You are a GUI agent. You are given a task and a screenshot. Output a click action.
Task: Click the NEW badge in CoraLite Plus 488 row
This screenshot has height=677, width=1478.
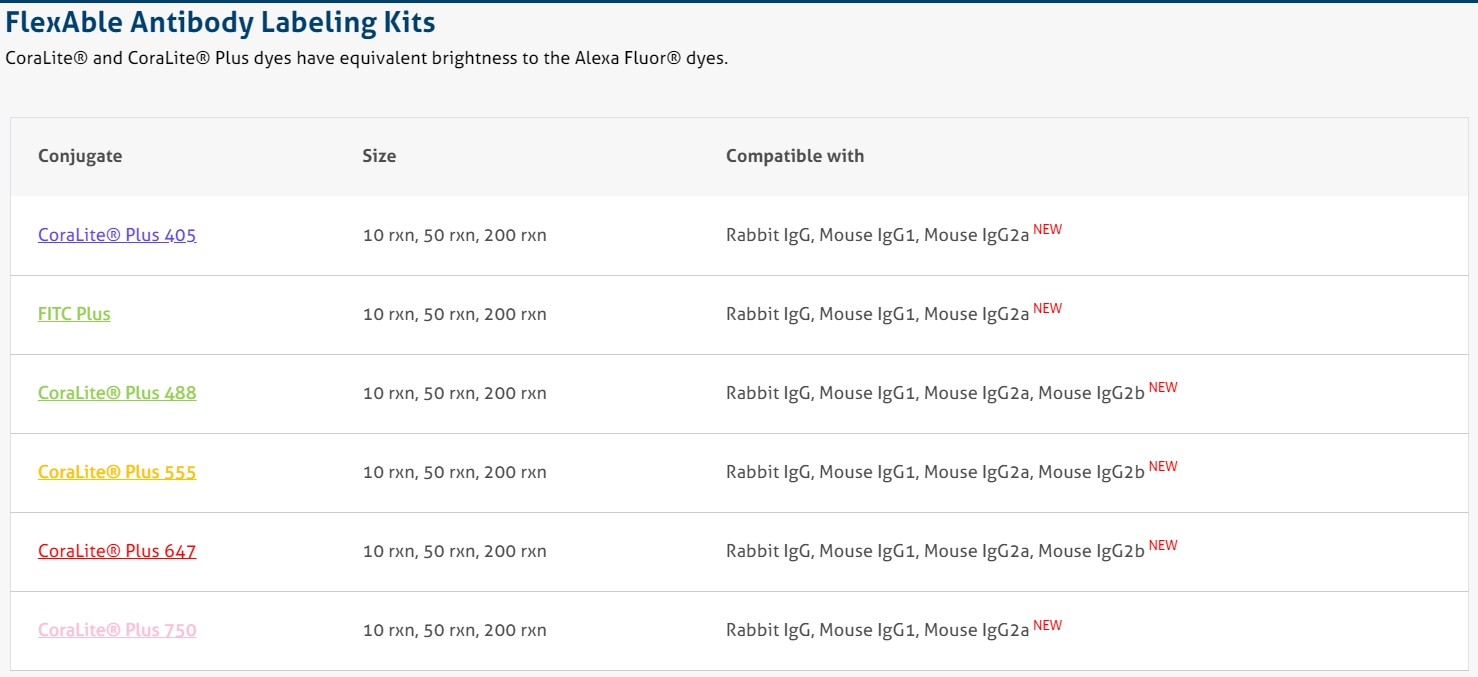tap(1163, 387)
